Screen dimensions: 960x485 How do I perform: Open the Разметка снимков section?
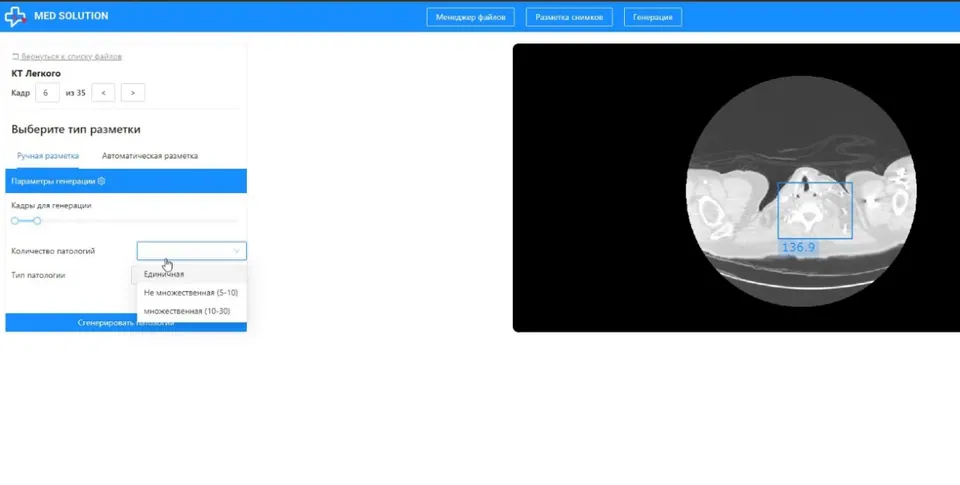569,17
